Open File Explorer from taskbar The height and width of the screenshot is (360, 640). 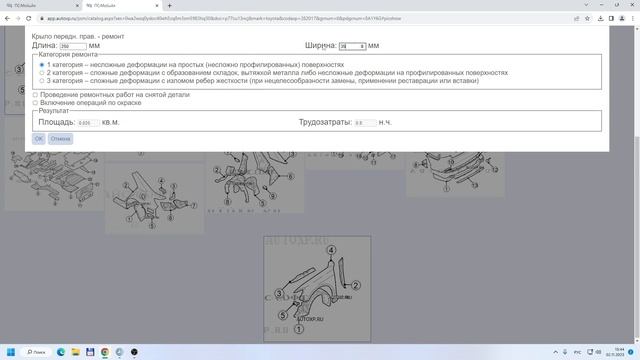(x=76, y=352)
